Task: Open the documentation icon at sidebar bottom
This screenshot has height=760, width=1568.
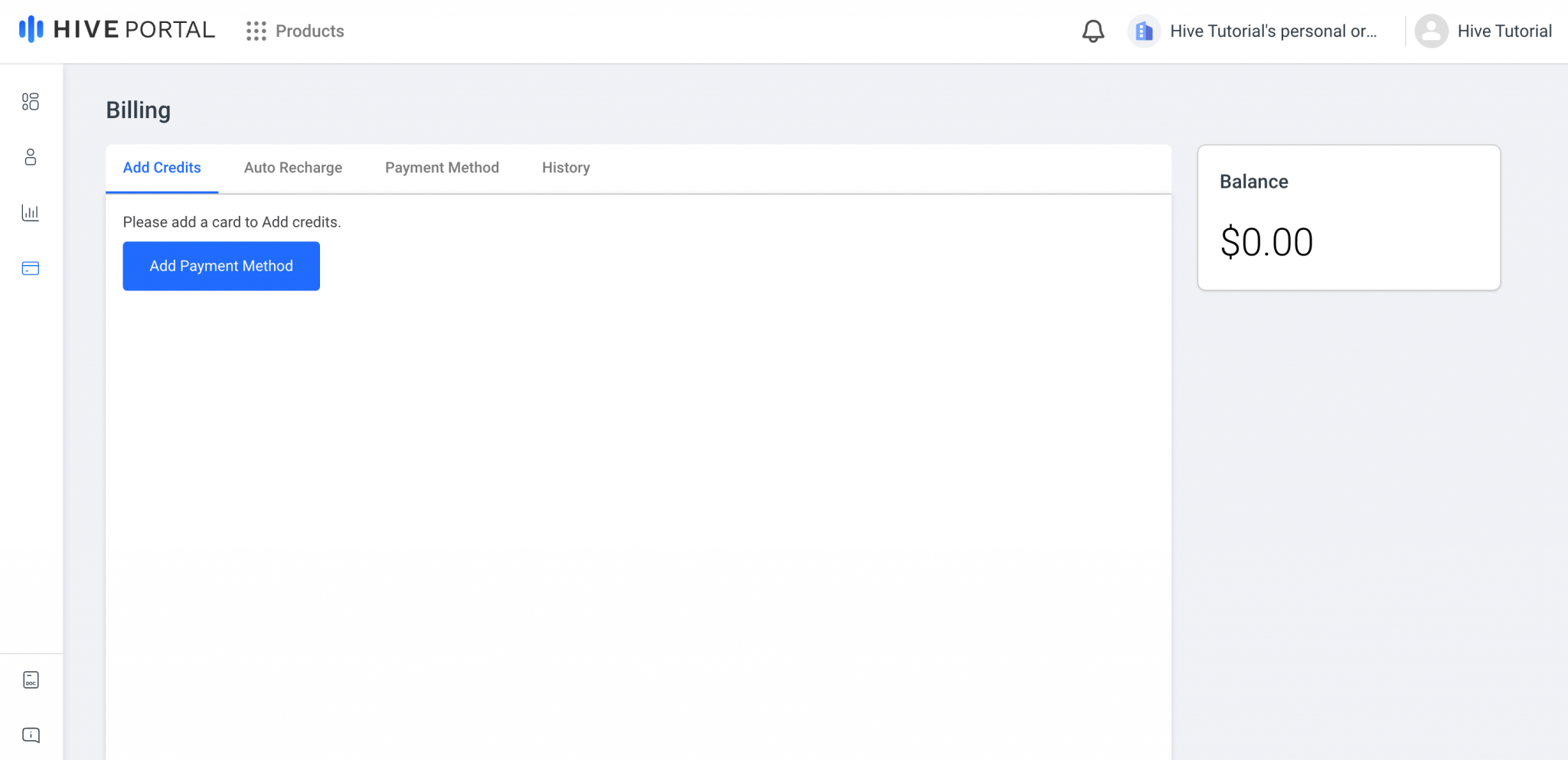Action: pos(31,680)
